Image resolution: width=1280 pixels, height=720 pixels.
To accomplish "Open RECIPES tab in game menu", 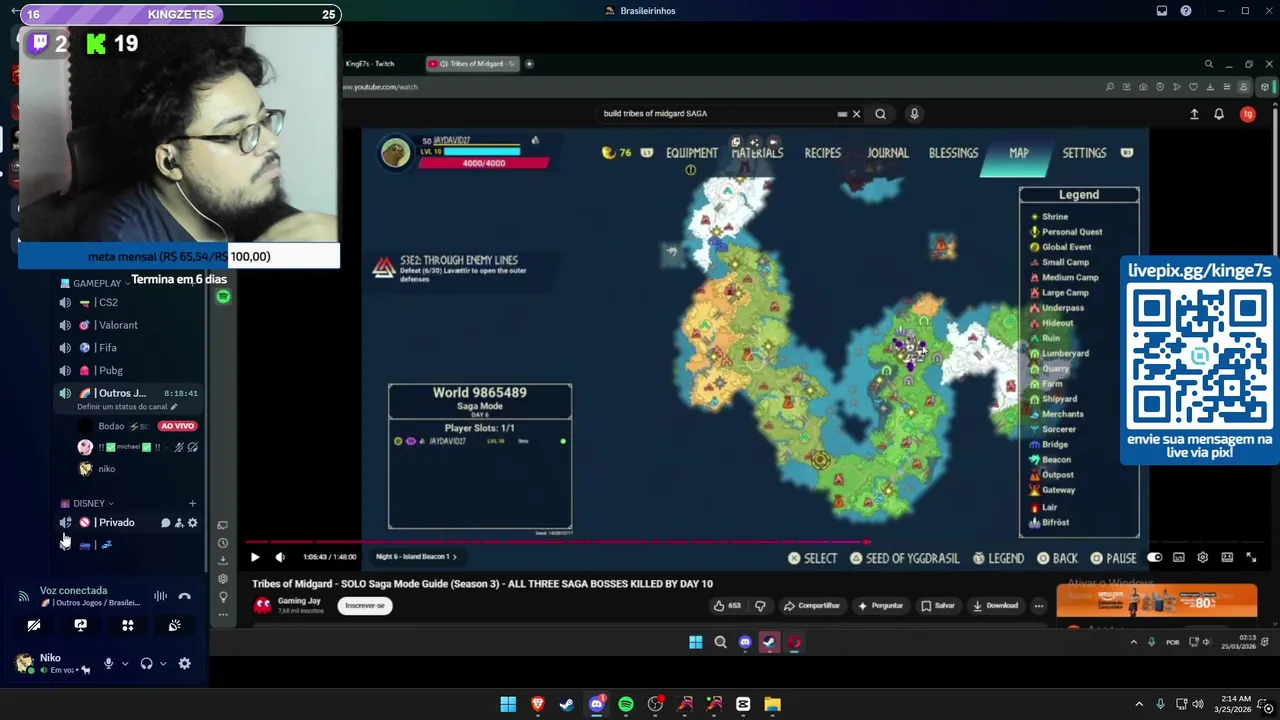I will point(823,153).
